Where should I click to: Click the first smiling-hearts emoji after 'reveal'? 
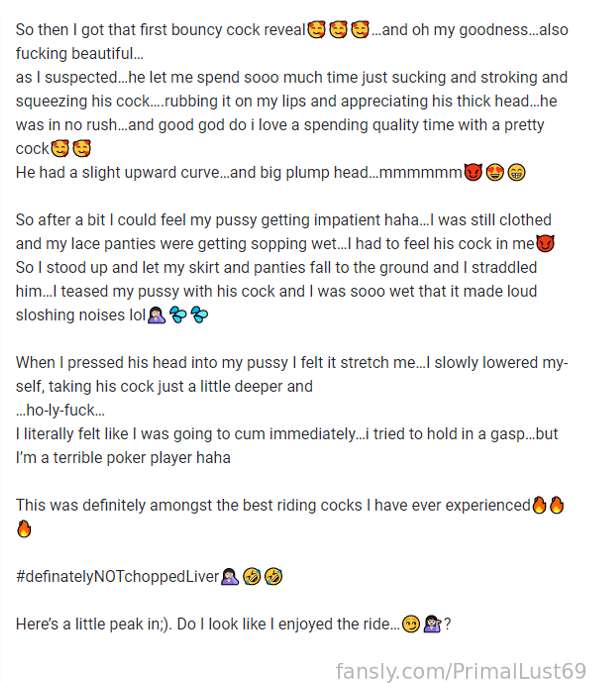(x=317, y=30)
